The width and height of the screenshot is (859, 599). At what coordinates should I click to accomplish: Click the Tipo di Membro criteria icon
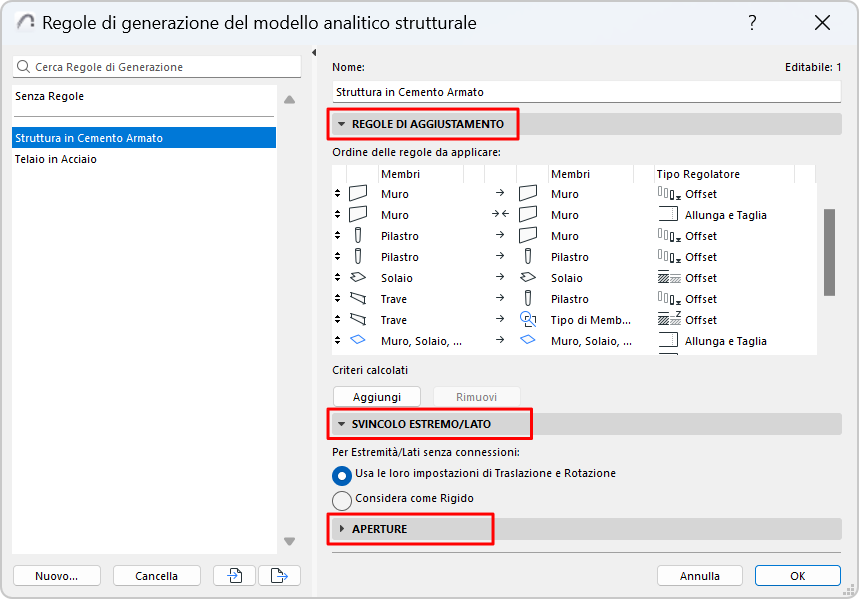(x=528, y=320)
